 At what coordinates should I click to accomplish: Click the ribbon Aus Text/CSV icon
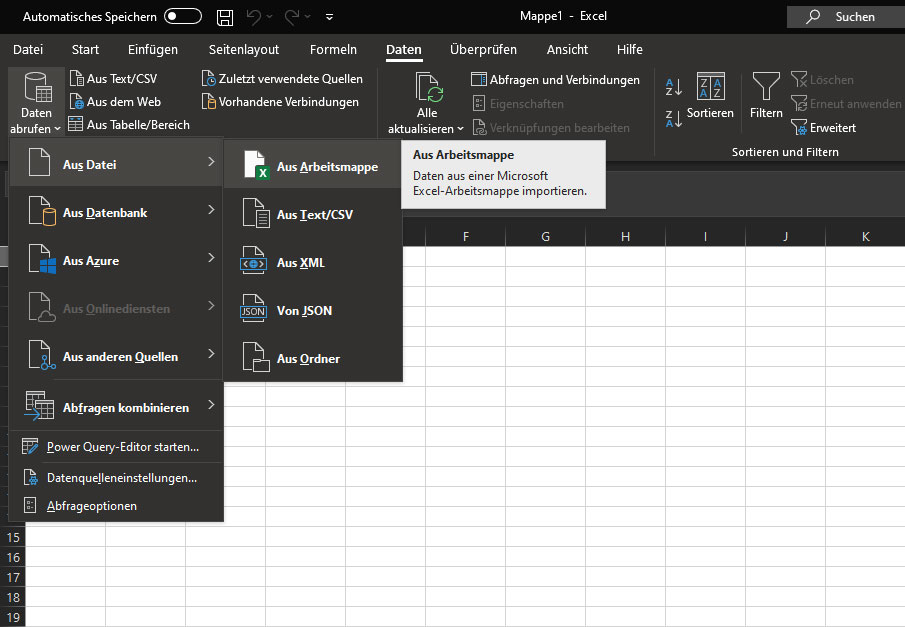pyautogui.click(x=76, y=79)
